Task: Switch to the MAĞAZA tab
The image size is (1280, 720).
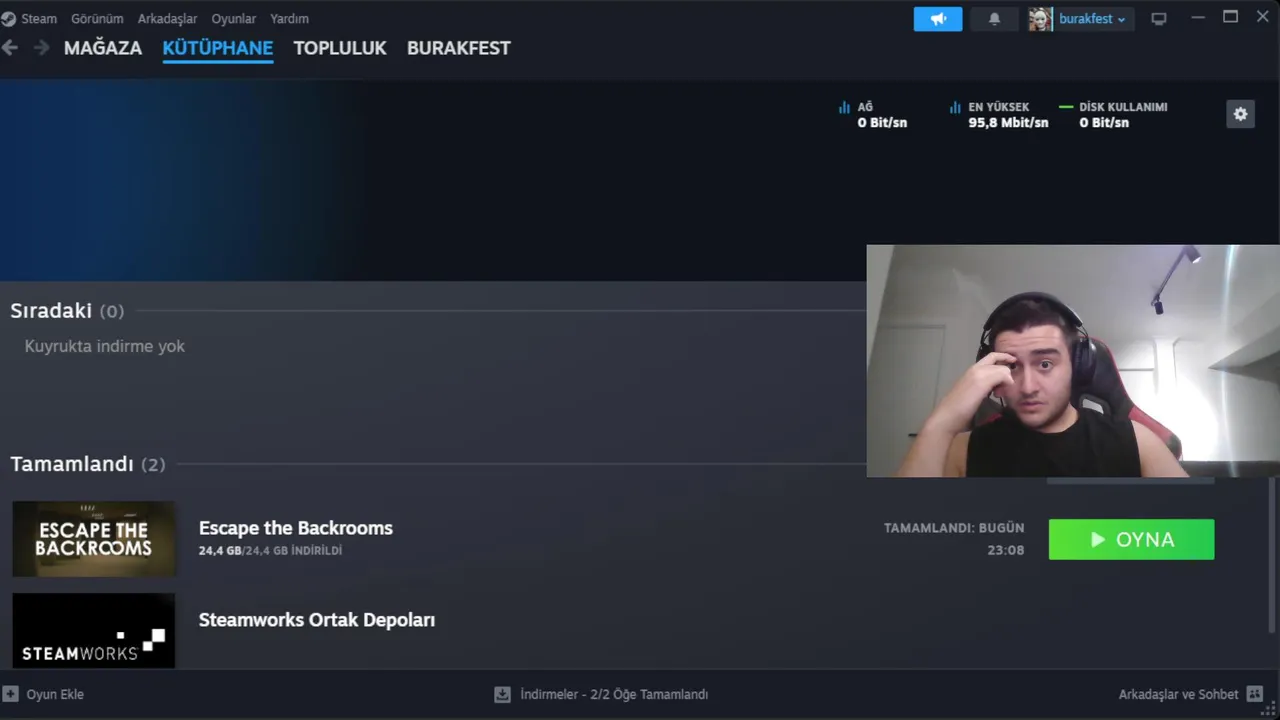Action: [103, 48]
